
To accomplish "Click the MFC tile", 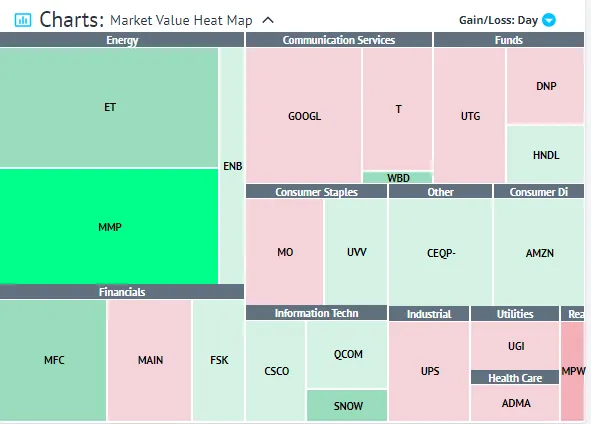I will [x=53, y=360].
